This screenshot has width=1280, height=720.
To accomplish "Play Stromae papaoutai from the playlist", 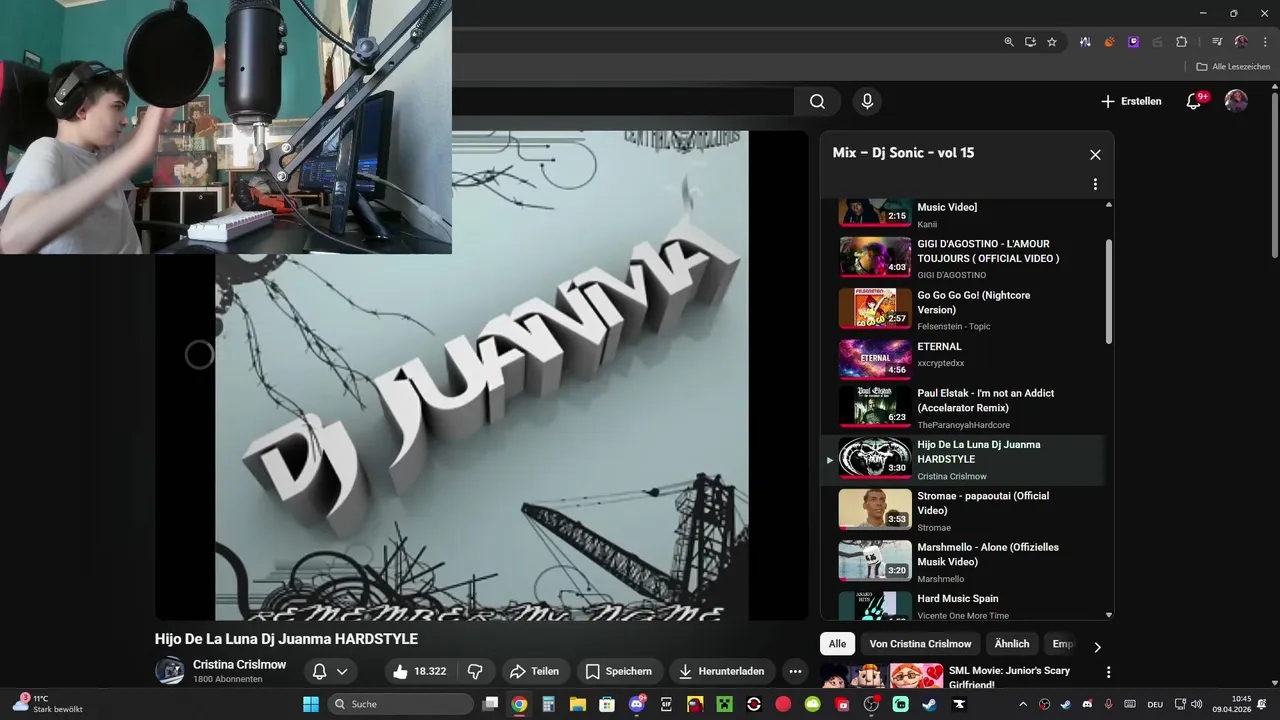I will tap(962, 511).
